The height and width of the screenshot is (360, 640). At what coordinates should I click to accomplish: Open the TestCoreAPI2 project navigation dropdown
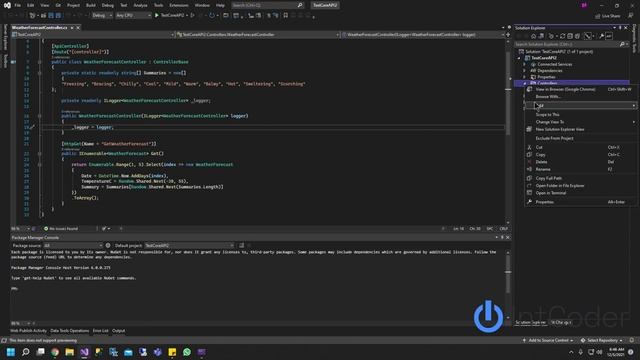coord(93,35)
